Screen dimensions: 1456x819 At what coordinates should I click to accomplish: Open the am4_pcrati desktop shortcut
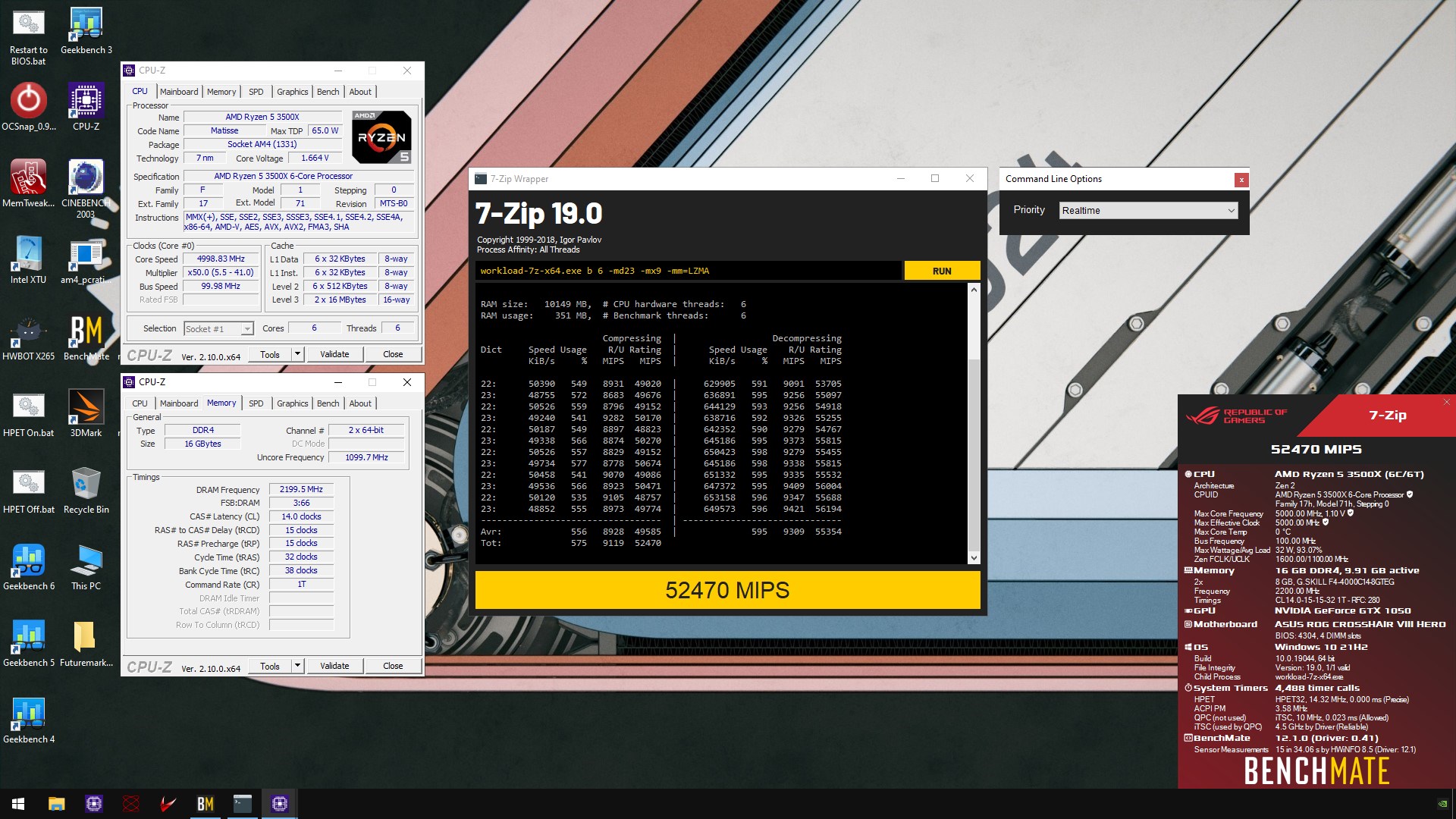coord(86,259)
